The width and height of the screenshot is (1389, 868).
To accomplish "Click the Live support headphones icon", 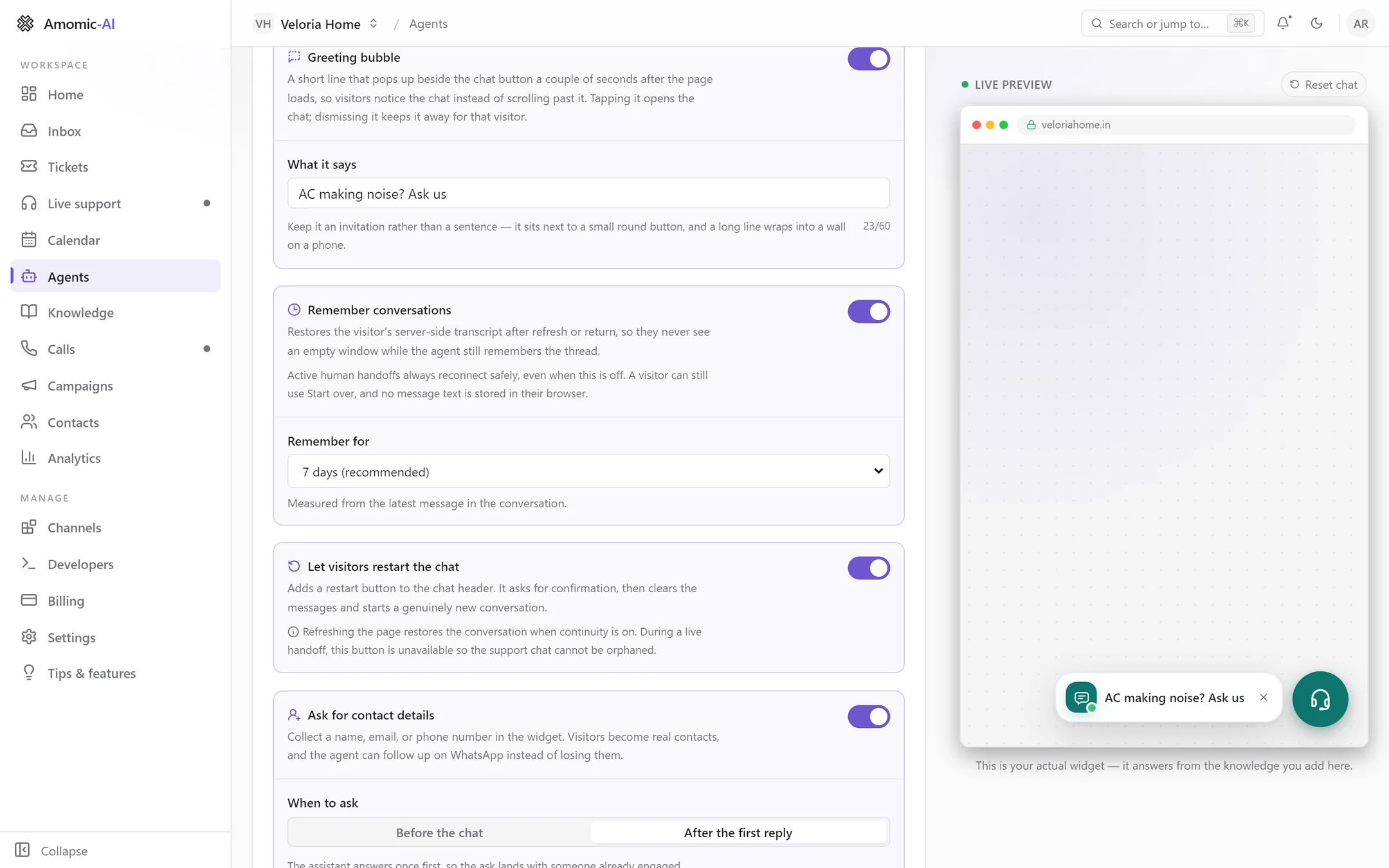I will [x=29, y=203].
